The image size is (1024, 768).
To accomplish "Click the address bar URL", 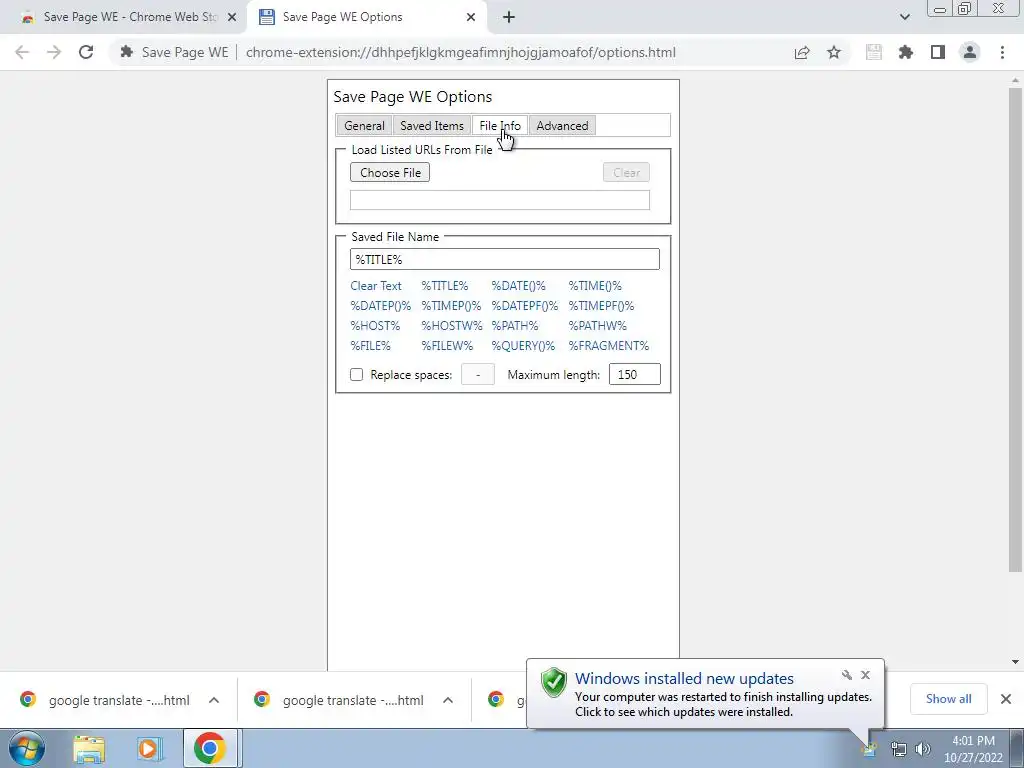I will [460, 52].
